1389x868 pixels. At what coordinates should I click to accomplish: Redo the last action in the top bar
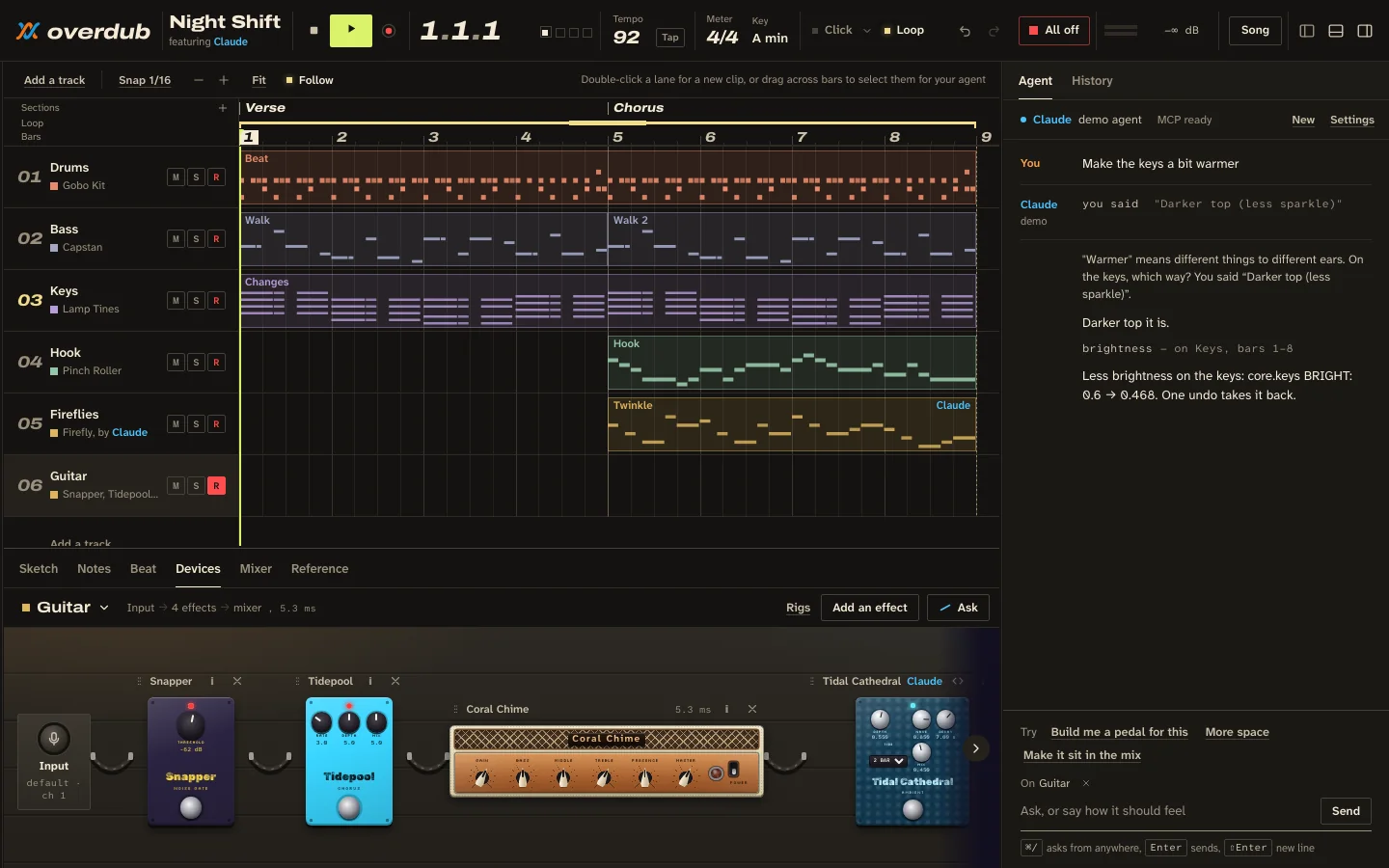(994, 31)
